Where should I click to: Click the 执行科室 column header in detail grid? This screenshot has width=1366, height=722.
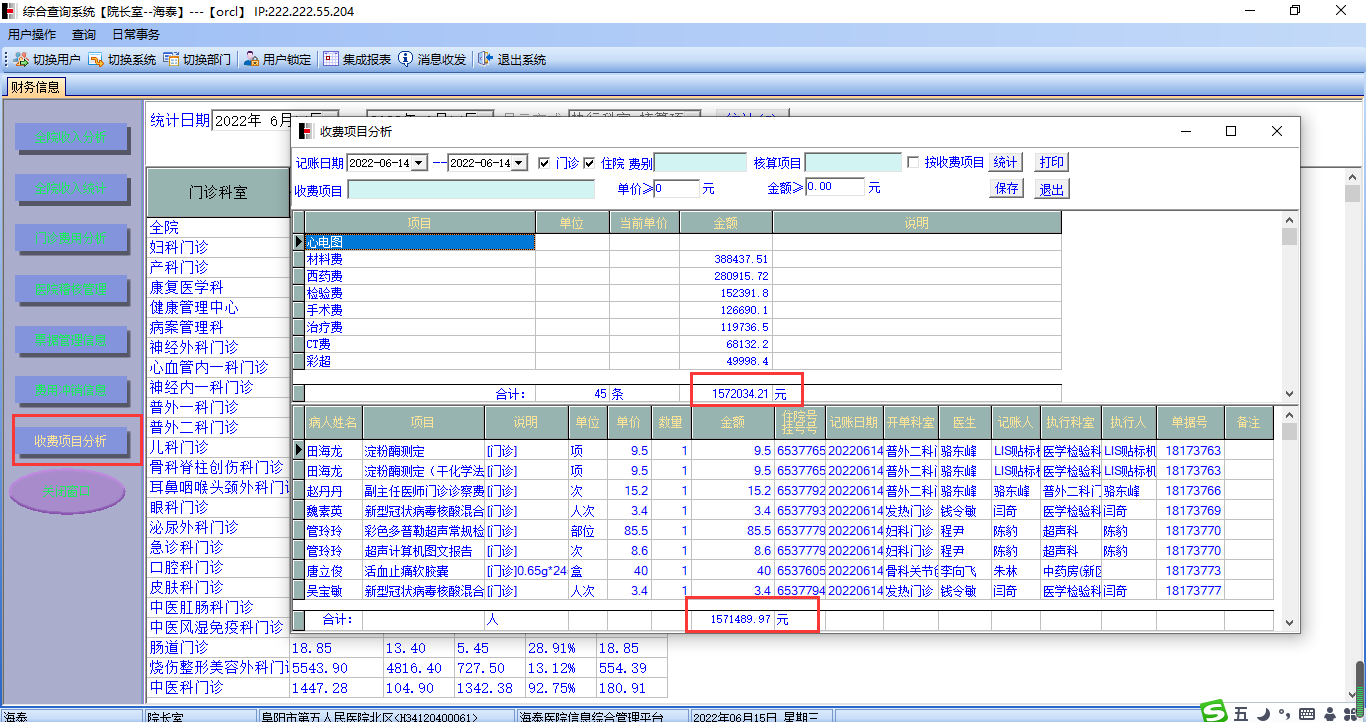click(x=1070, y=422)
